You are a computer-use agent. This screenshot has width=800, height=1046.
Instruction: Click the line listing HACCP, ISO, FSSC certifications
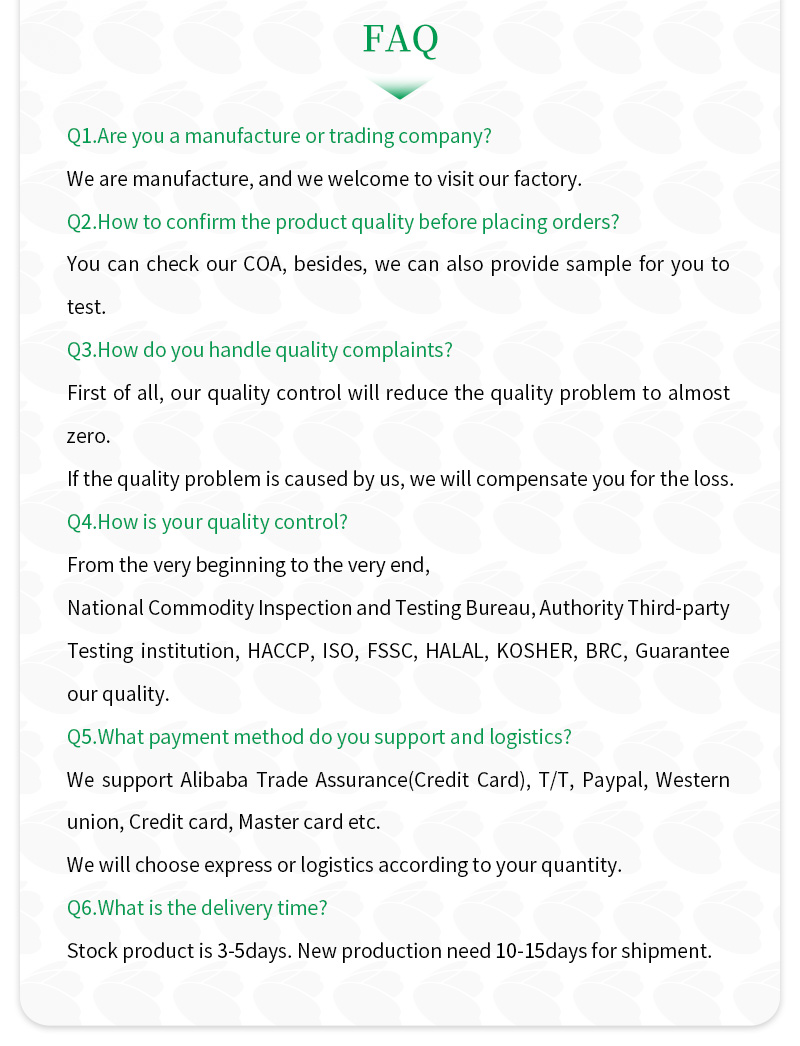click(x=398, y=651)
